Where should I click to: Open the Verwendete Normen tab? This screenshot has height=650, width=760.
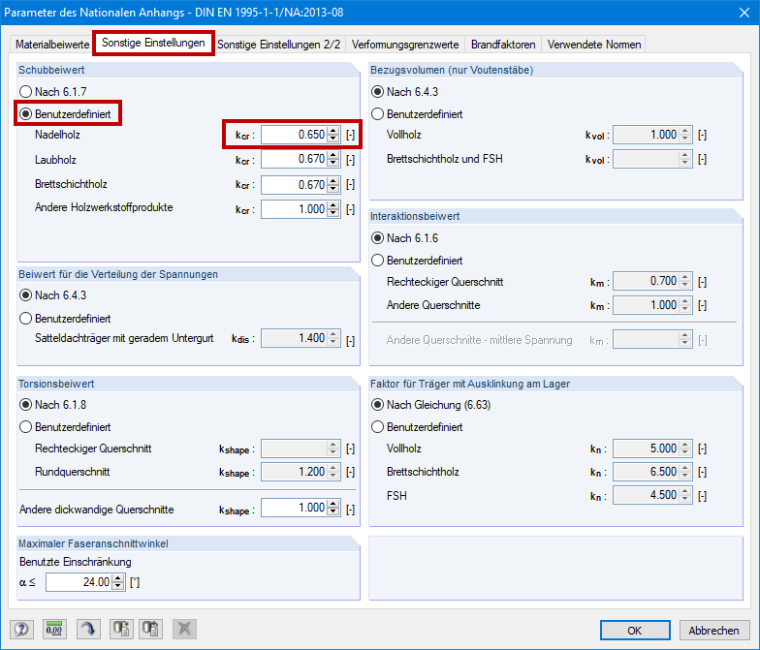click(594, 45)
